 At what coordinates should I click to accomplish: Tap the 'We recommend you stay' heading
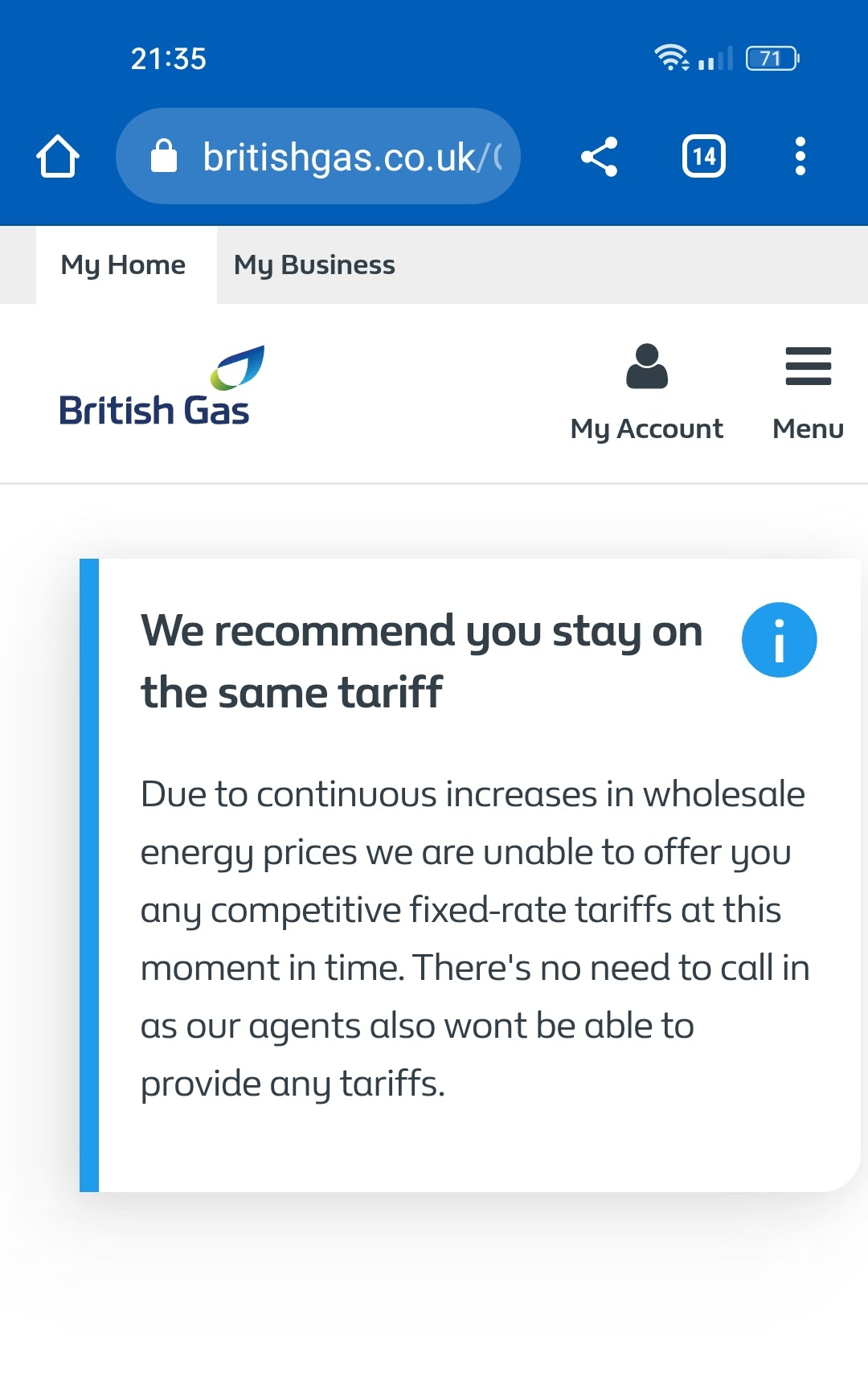(x=422, y=661)
